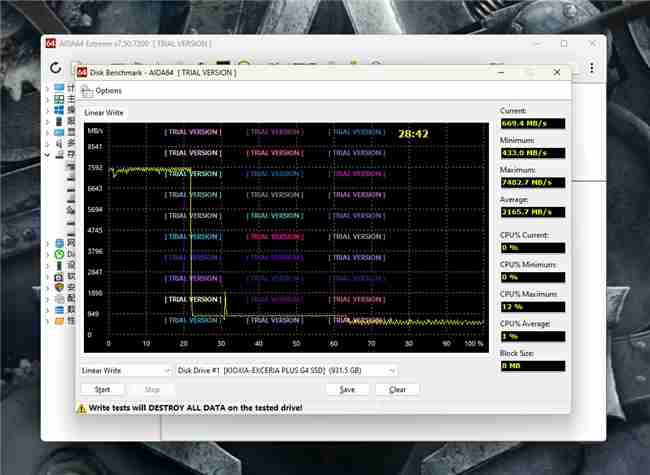Image resolution: width=650 pixels, height=475 pixels.
Task: Select the shield security icon in sidebar
Action: [x=58, y=287]
